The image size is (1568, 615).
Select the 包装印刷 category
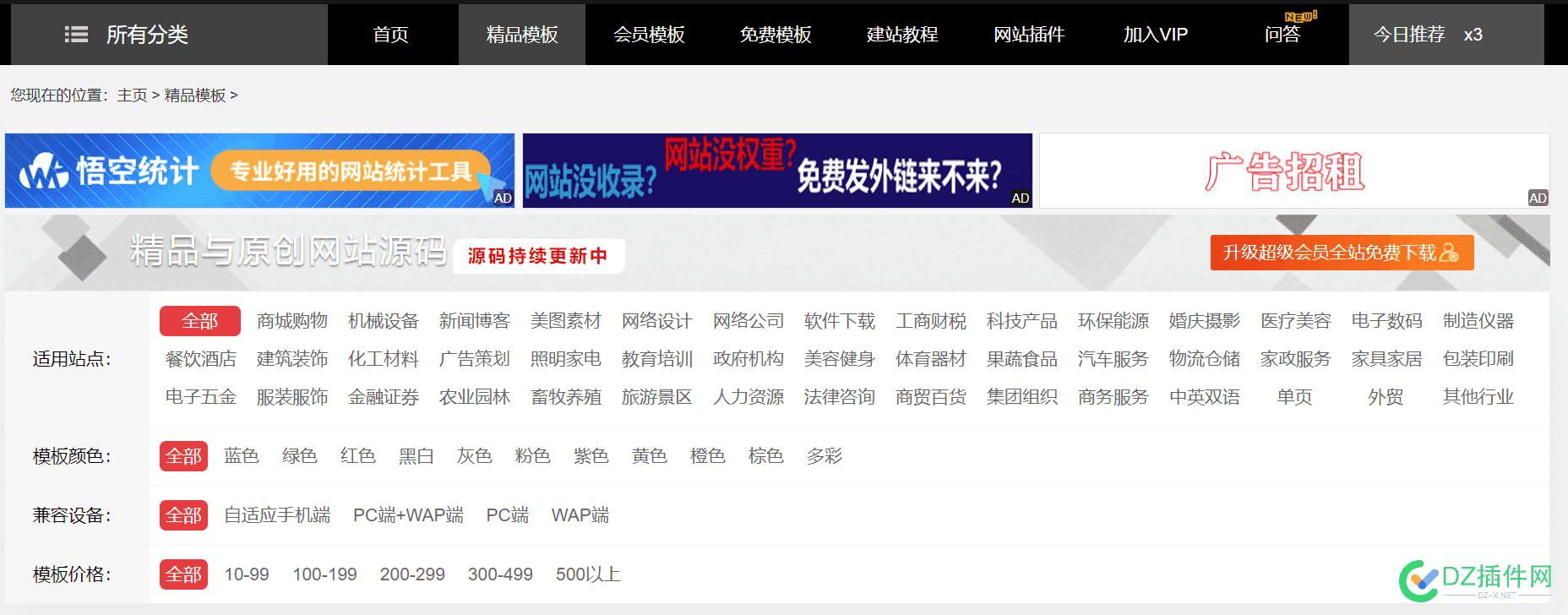pyautogui.click(x=1478, y=359)
